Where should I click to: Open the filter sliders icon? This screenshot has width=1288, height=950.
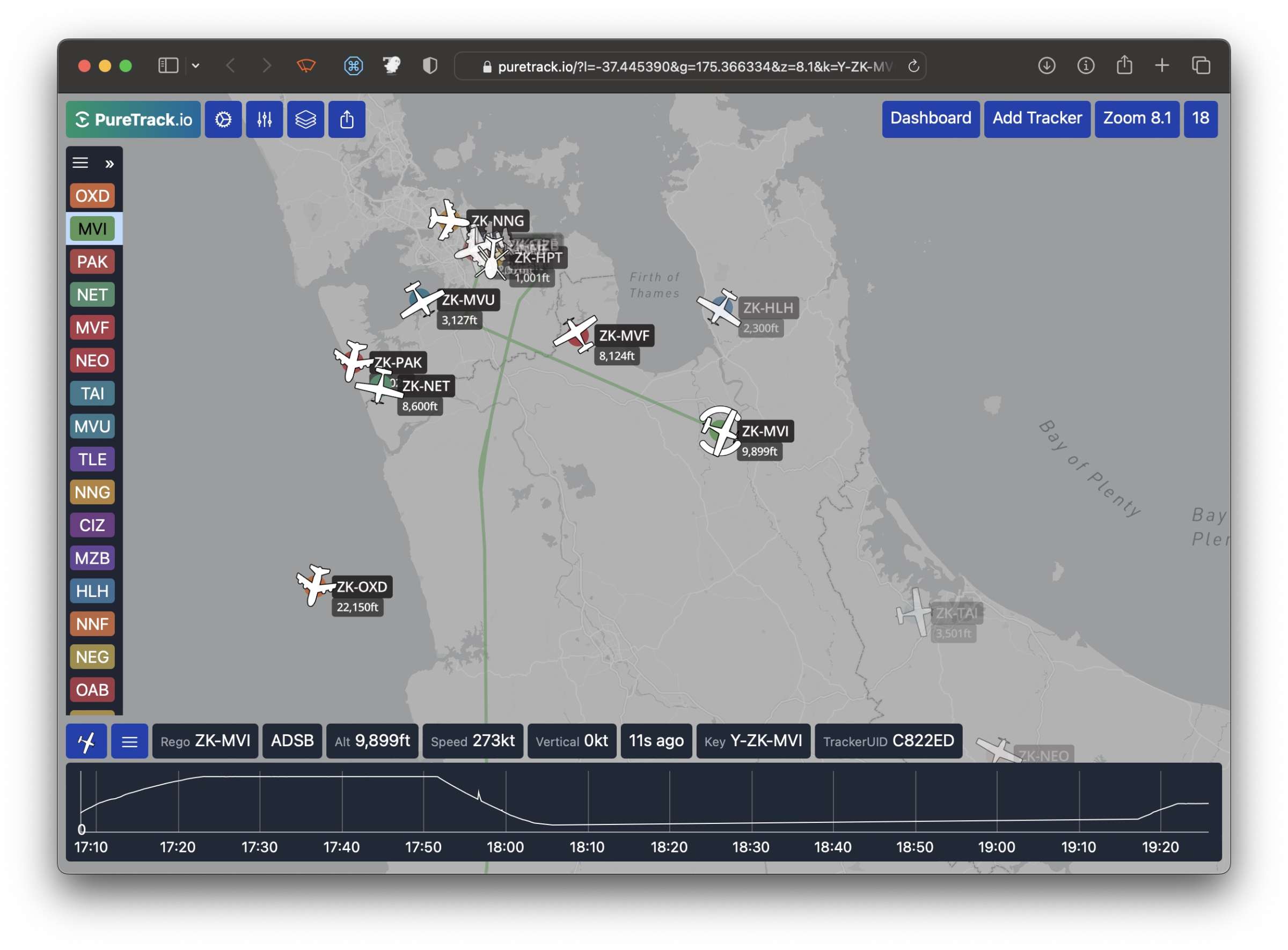pyautogui.click(x=265, y=120)
